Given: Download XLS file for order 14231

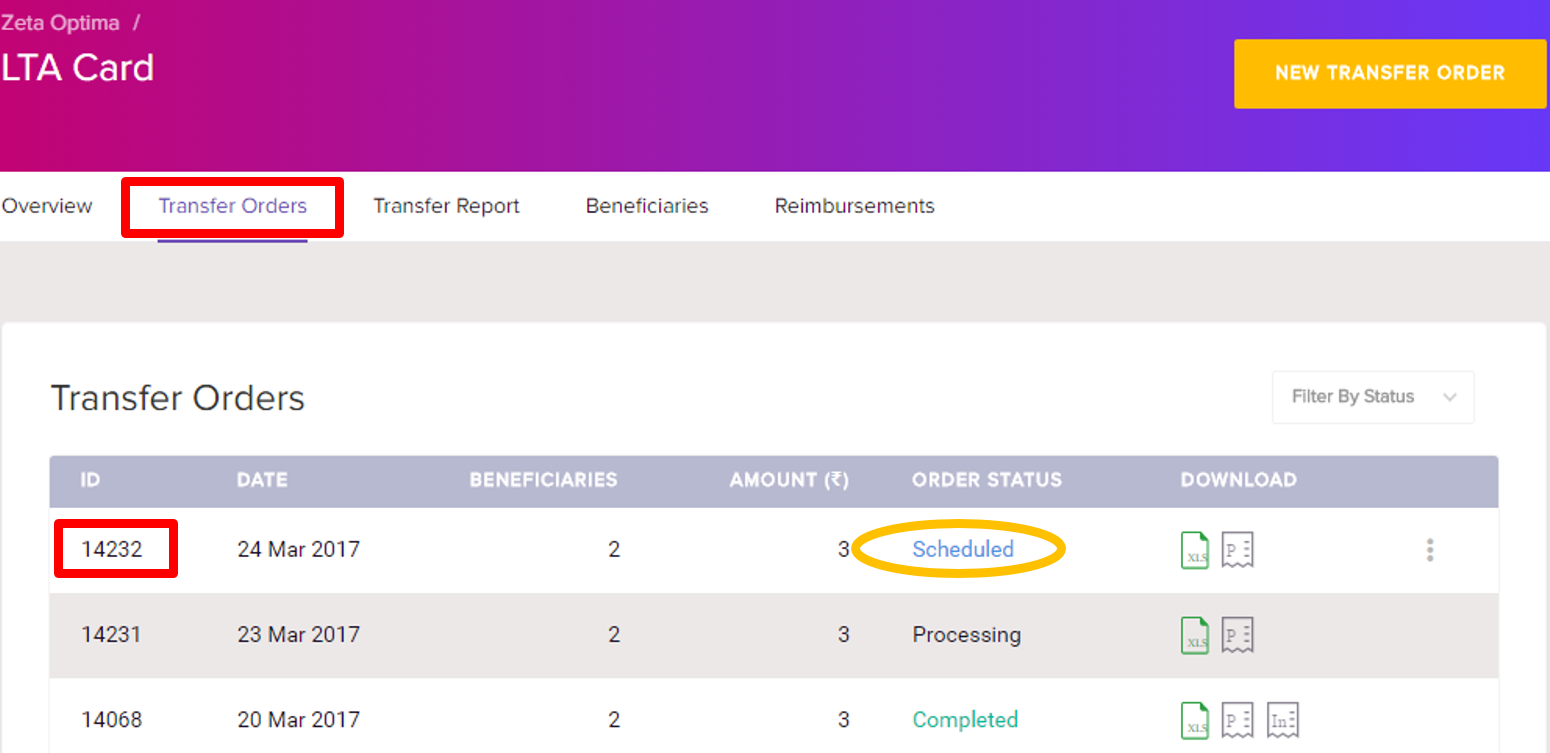Looking at the screenshot, I should click(x=1195, y=635).
